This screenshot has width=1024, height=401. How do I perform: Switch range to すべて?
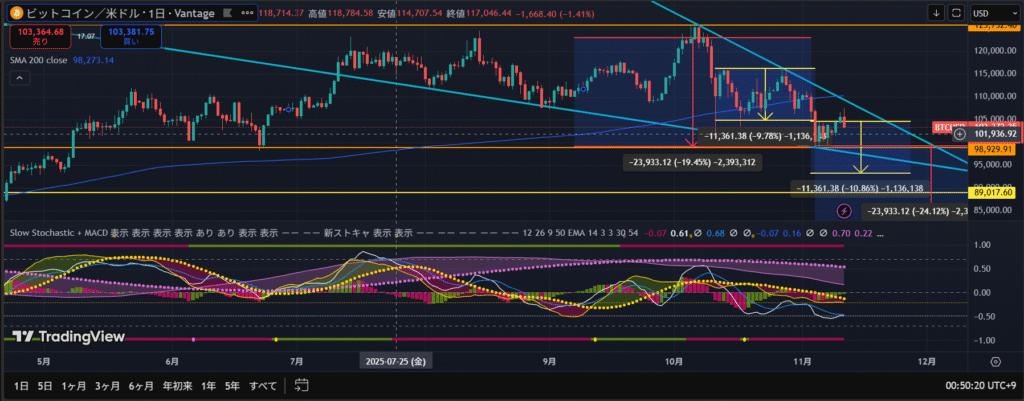[x=263, y=385]
